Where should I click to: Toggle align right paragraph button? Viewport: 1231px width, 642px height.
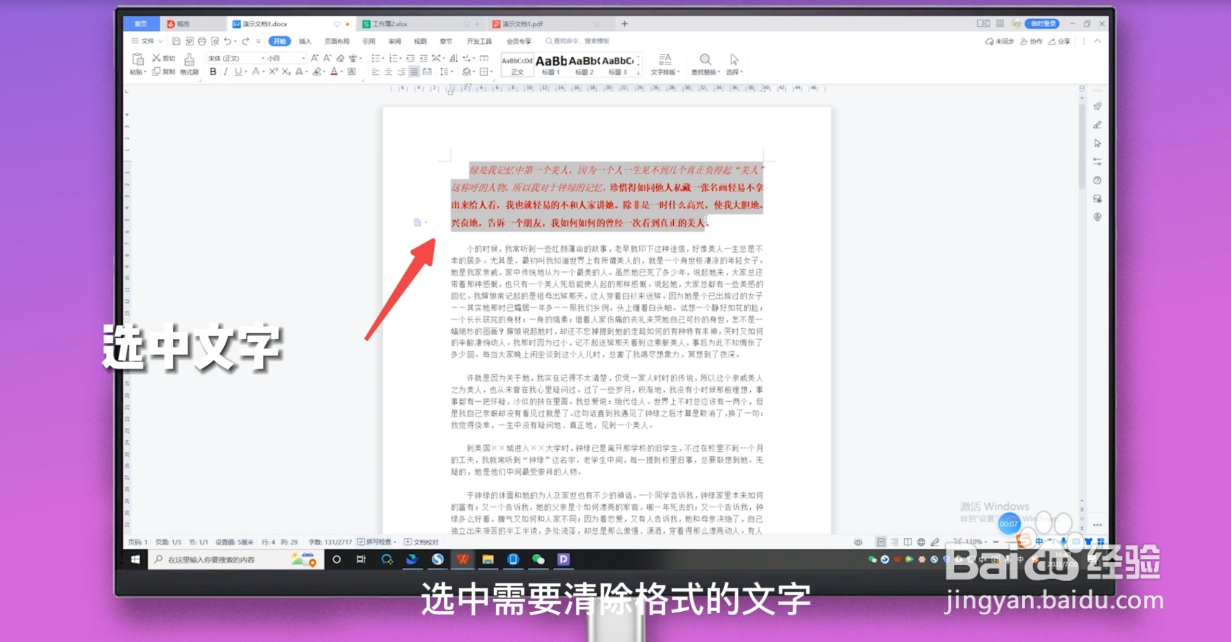click(401, 71)
